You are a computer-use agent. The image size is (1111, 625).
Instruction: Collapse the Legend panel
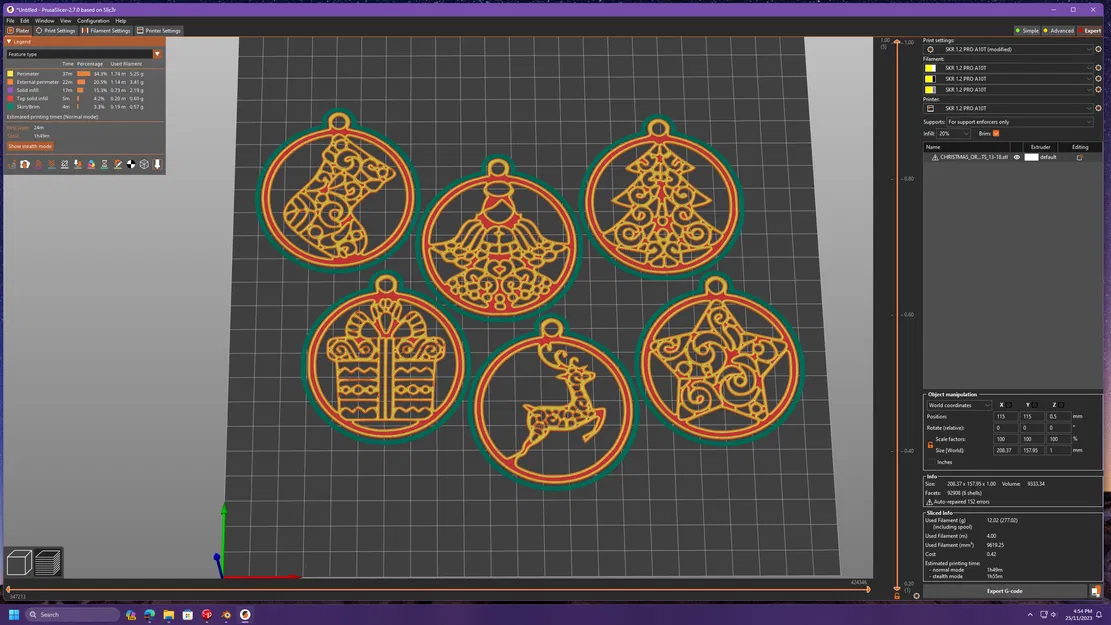coord(9,42)
